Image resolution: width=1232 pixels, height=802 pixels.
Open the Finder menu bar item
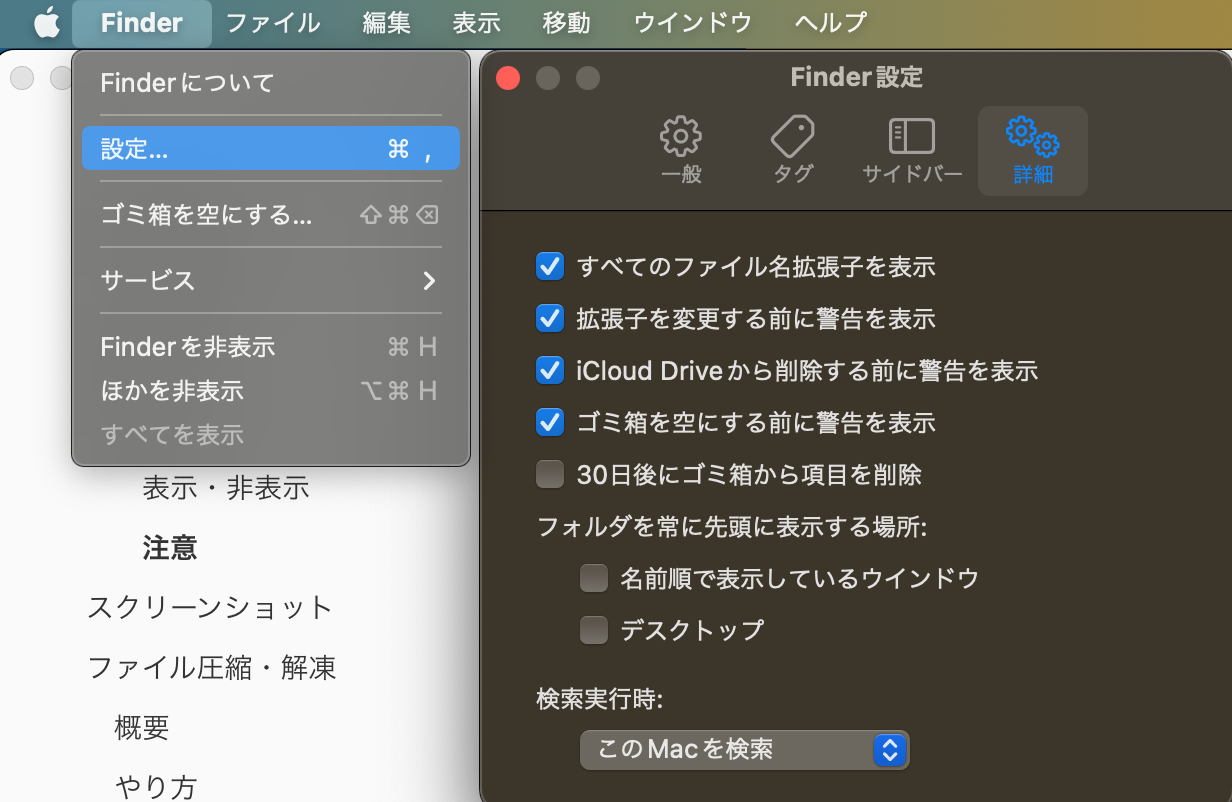(142, 22)
